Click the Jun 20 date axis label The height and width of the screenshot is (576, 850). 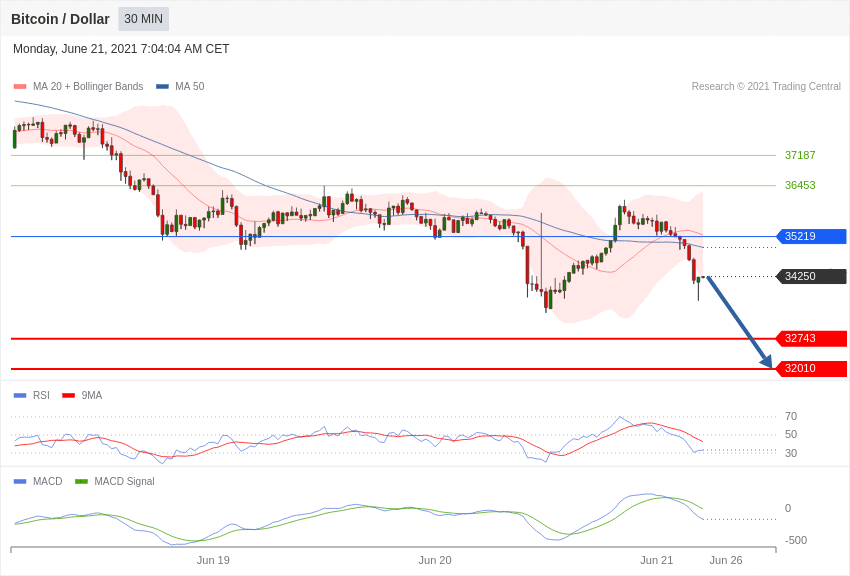coord(435,560)
